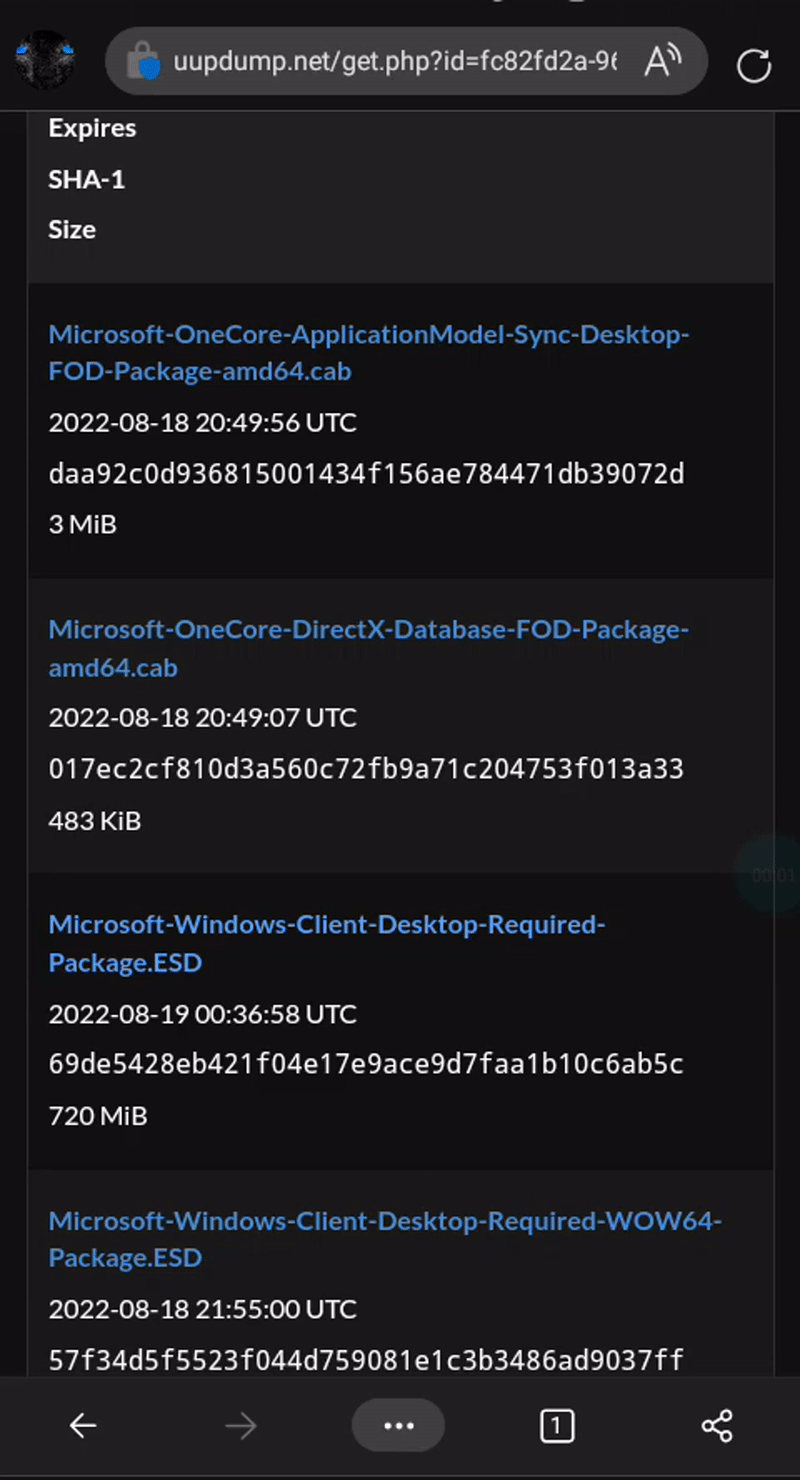
Task: Tap the Size column header
Action: coord(71,229)
